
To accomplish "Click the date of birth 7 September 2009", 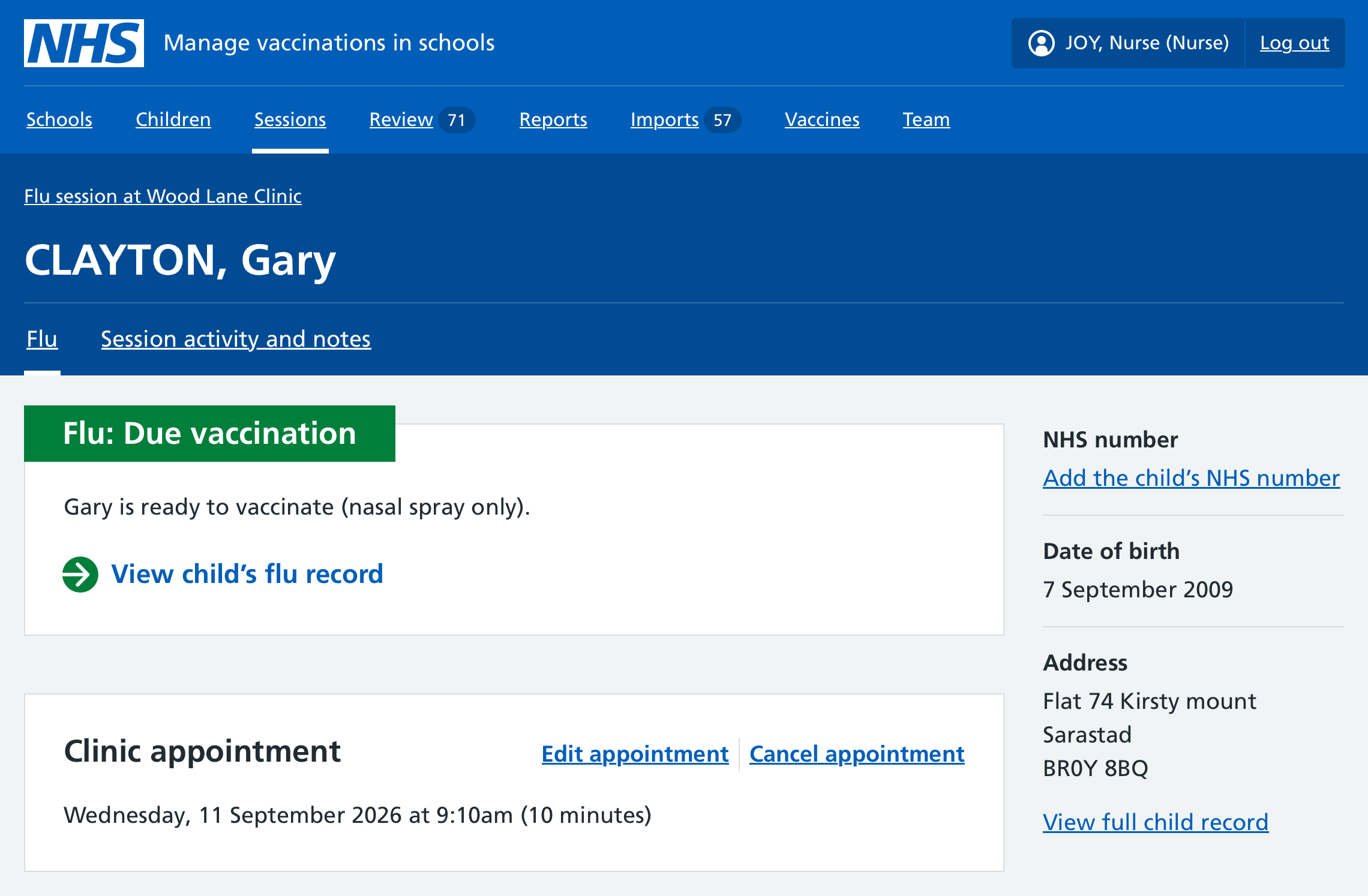I will 1138,590.
